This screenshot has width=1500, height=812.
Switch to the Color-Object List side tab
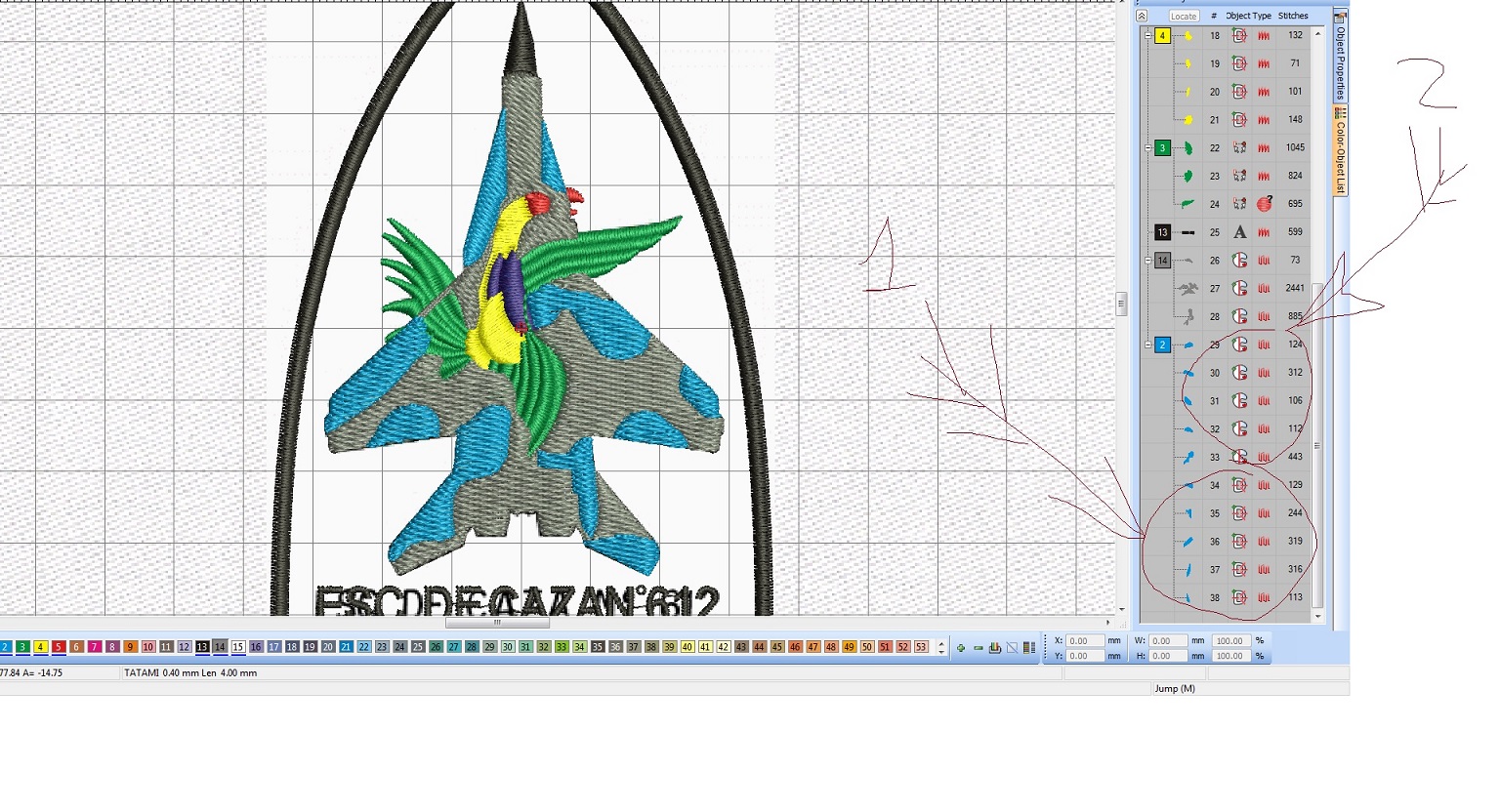1341,151
